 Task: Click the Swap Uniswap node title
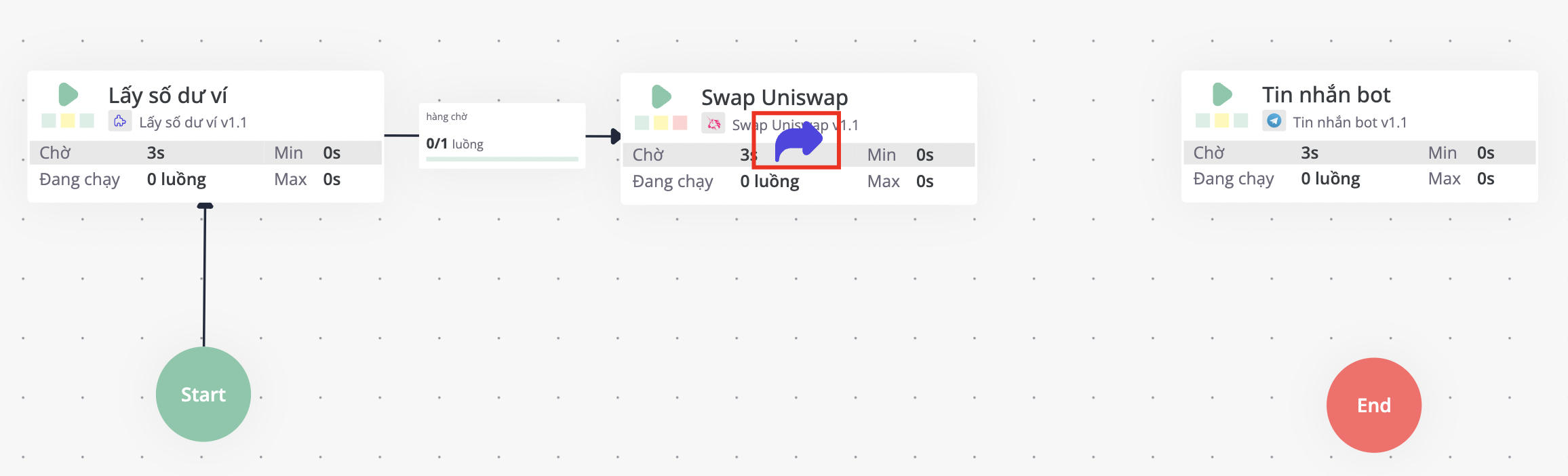click(775, 98)
